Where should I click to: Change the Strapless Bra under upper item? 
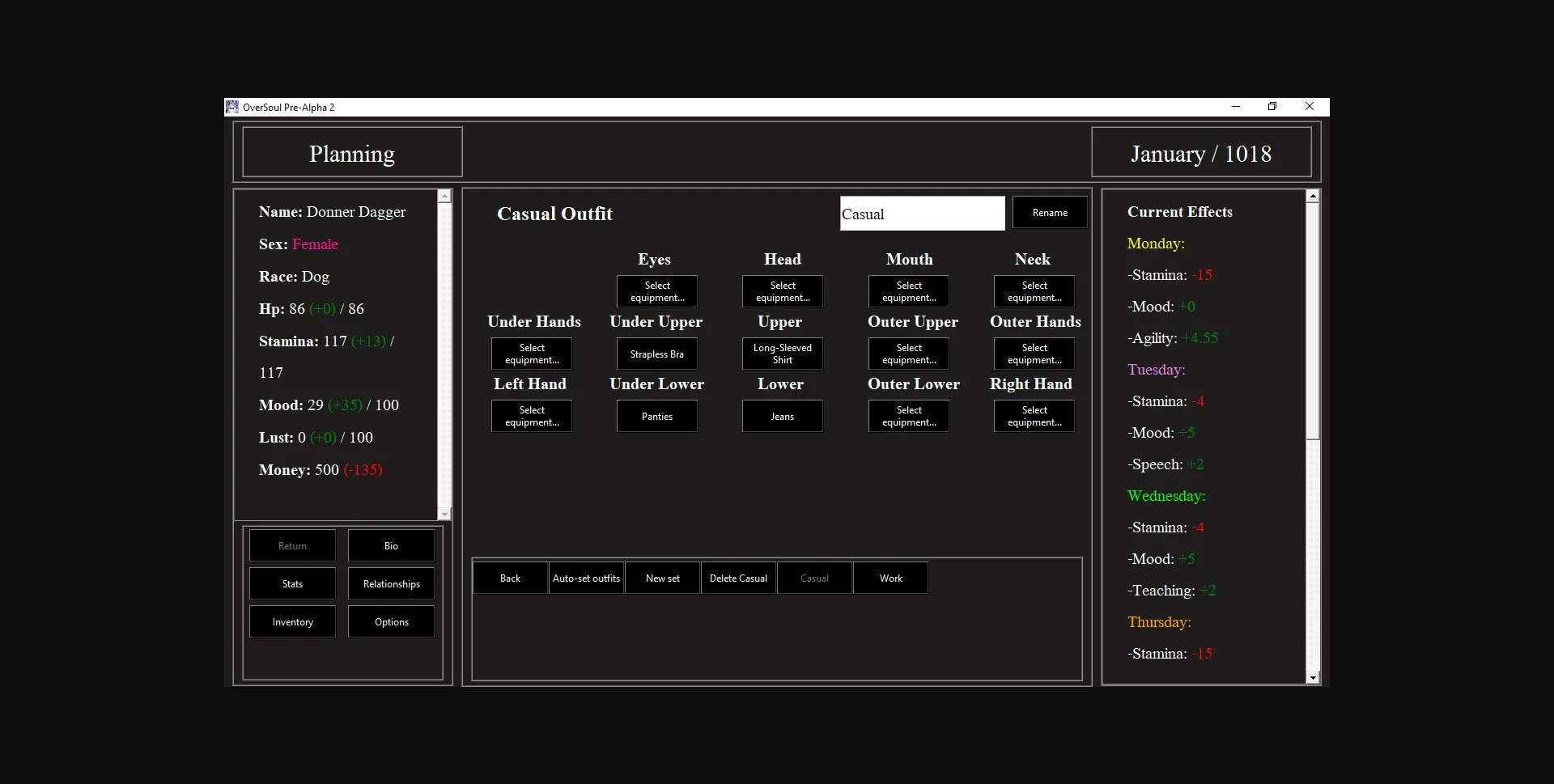tap(656, 354)
